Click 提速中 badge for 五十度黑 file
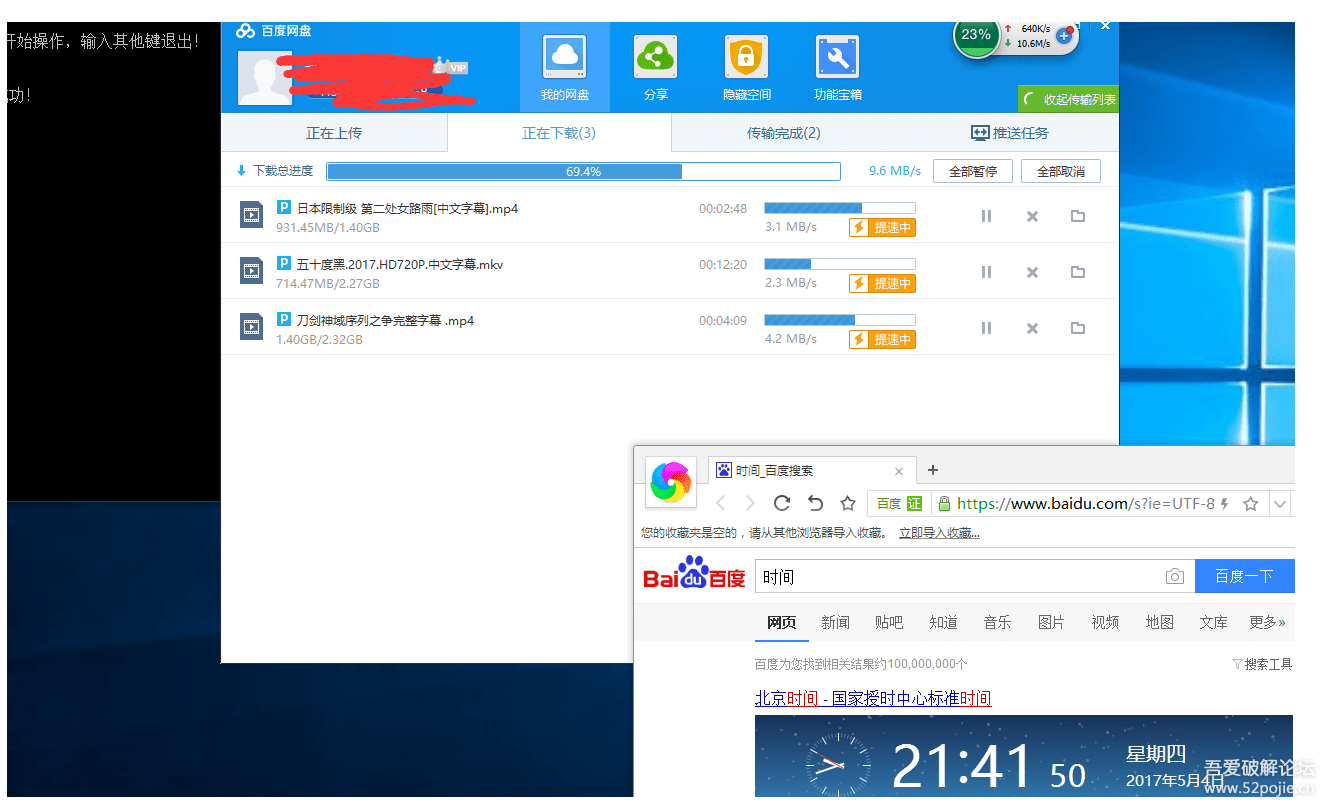 (882, 284)
